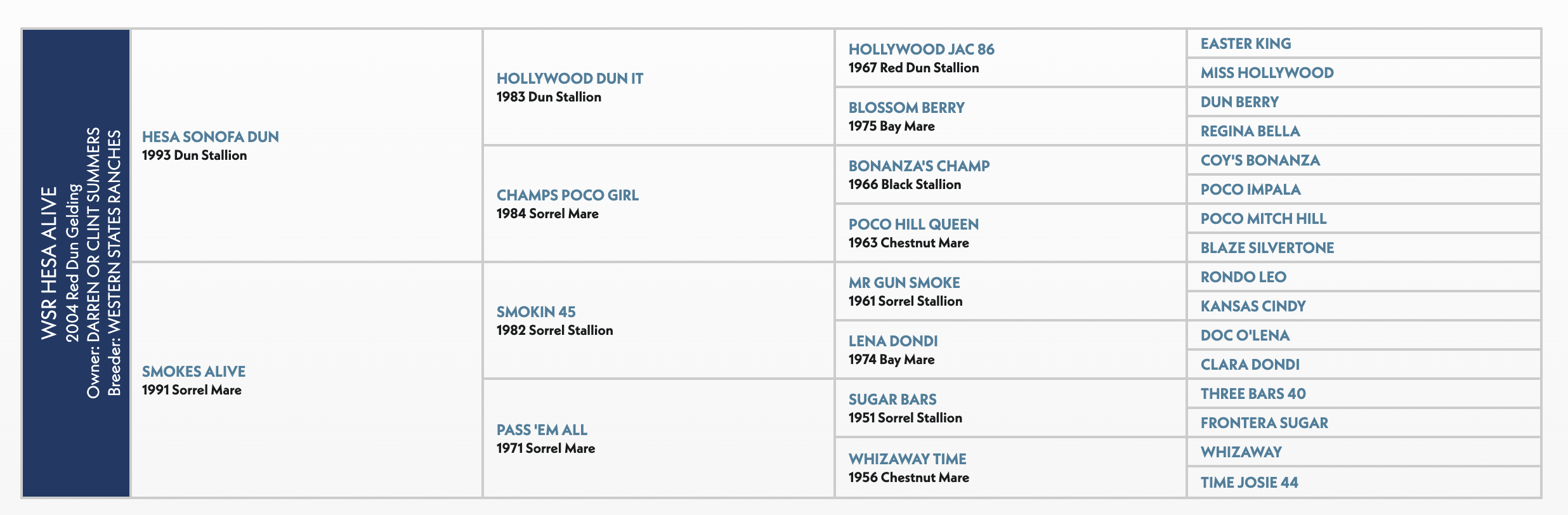Select the COY'S BONANZA ancestor link
This screenshot has width=1568, height=515.
pyautogui.click(x=1260, y=160)
